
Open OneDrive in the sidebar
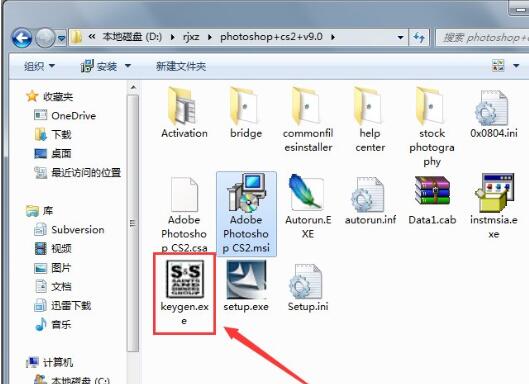[x=65, y=116]
